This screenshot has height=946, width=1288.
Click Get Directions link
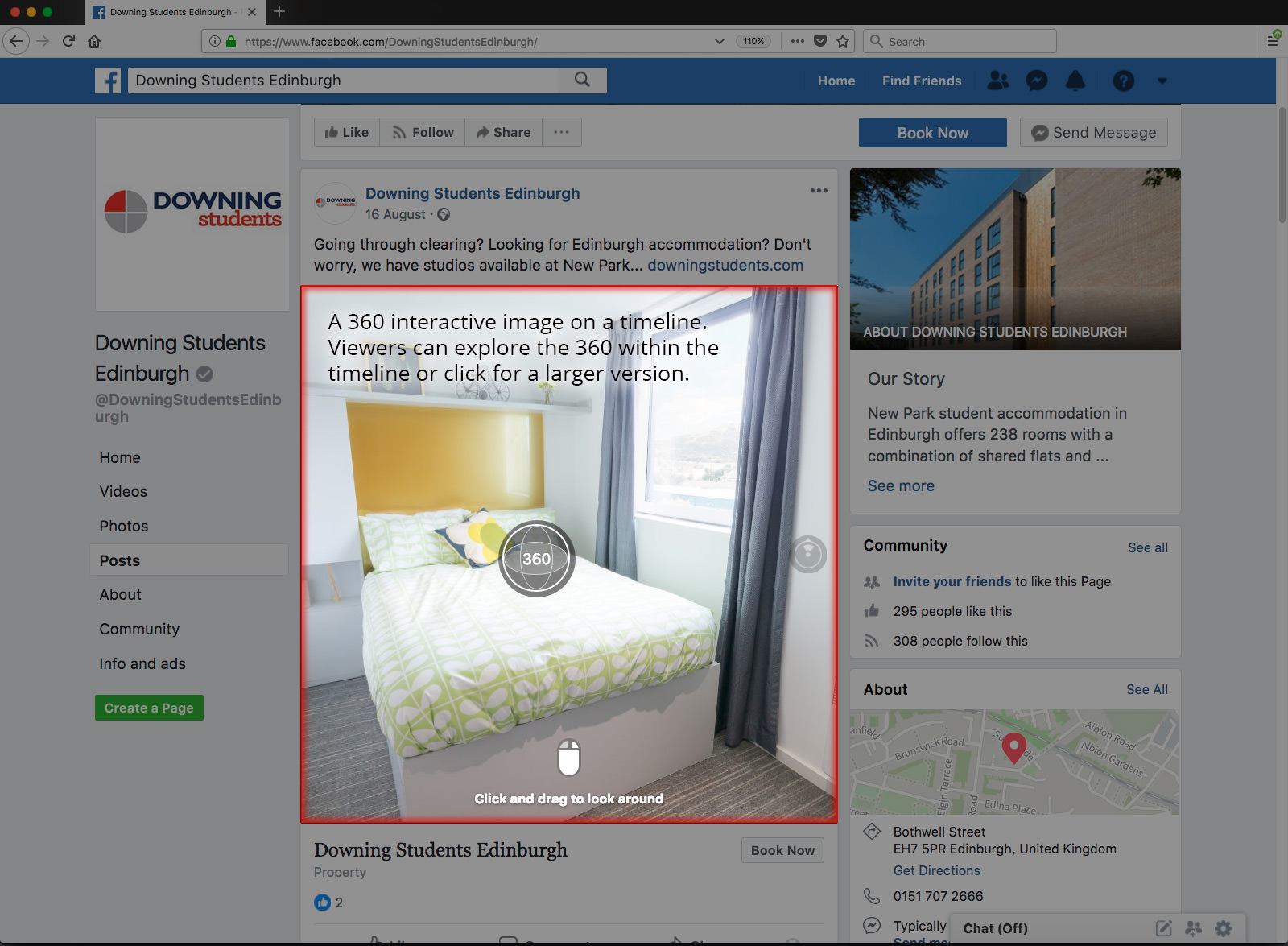tap(936, 870)
